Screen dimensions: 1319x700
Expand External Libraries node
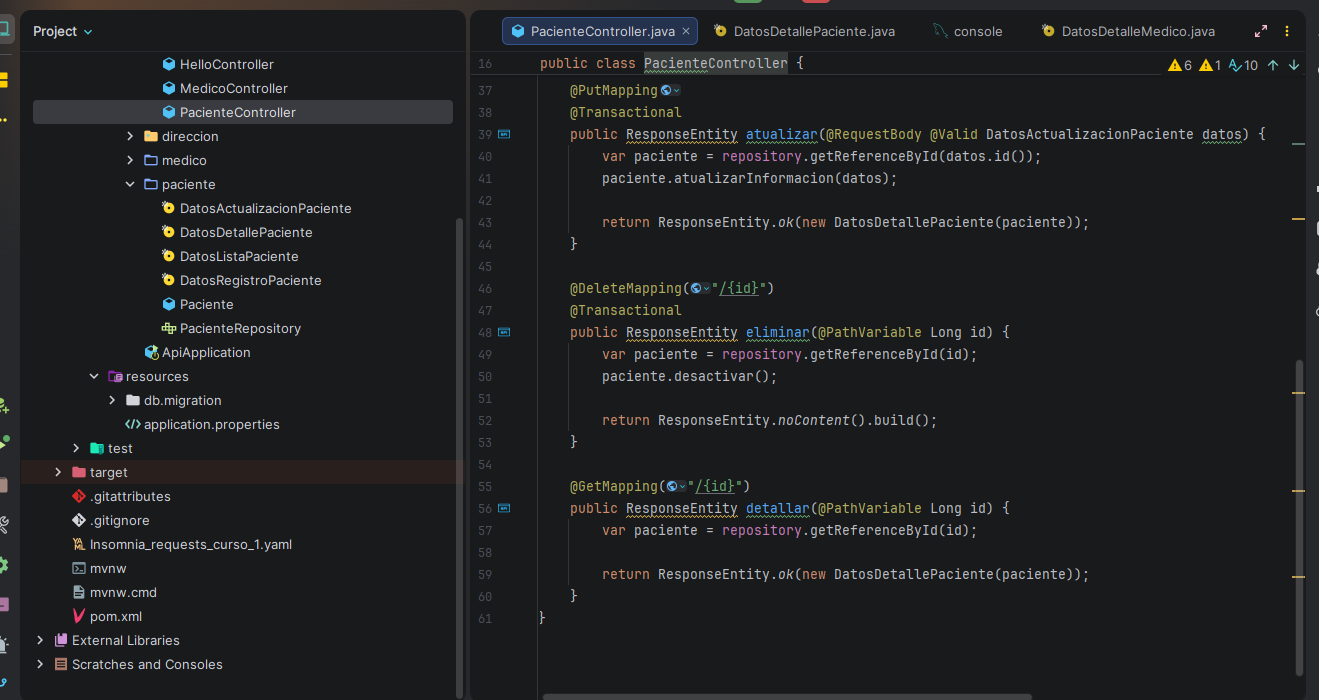pos(40,640)
